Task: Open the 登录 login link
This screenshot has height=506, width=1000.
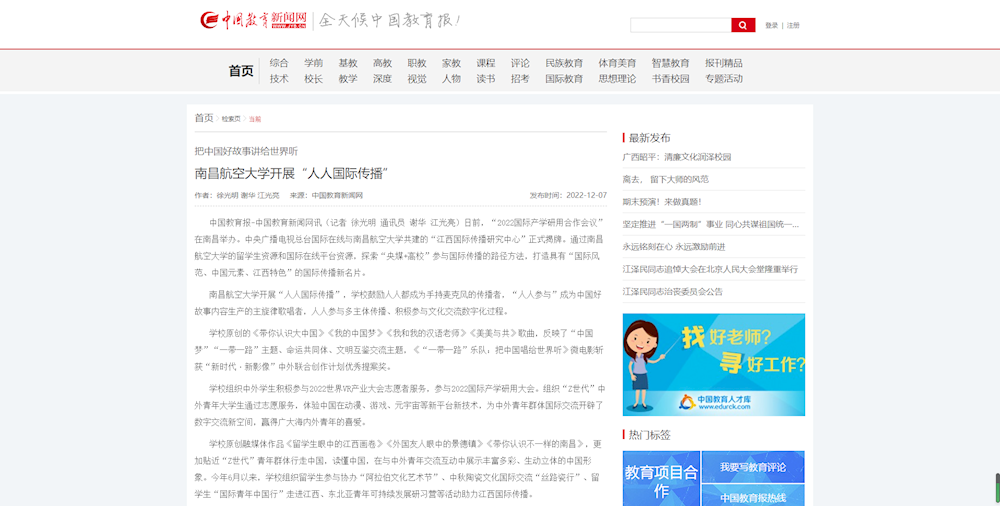Action: pos(771,25)
